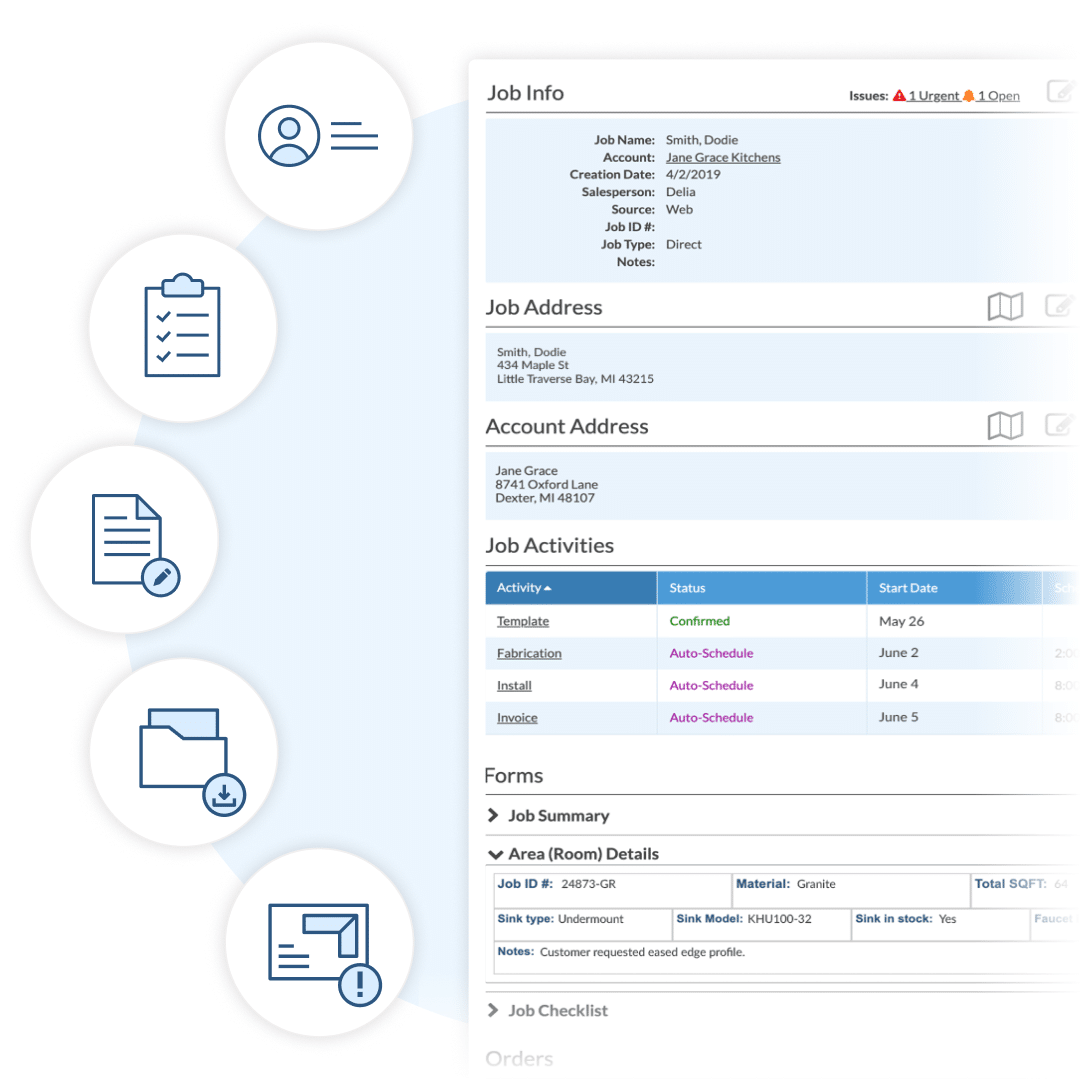The width and height of the screenshot is (1080, 1080).
Task: Open the Jane Grace Kitchens account link
Action: click(x=723, y=157)
